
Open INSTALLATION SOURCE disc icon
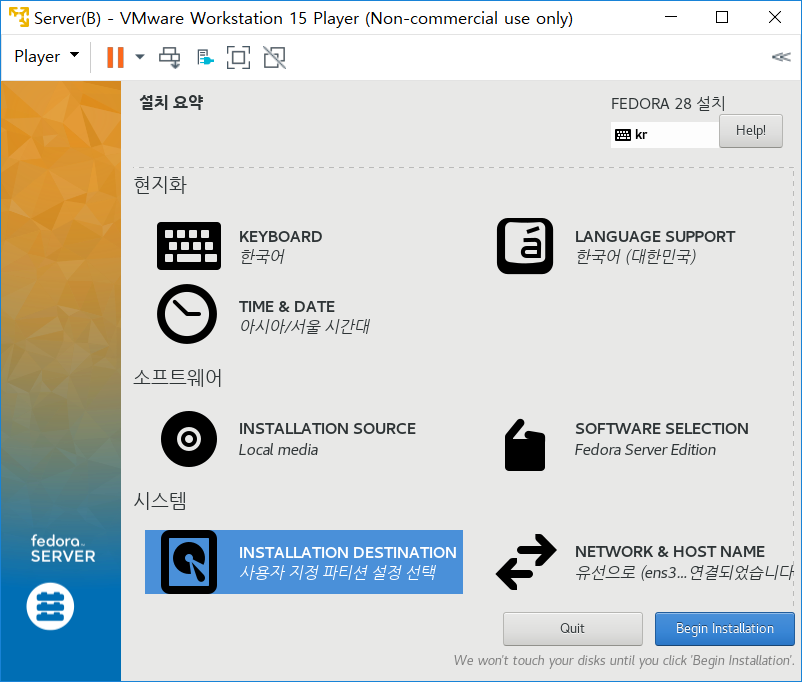pyautogui.click(x=189, y=439)
